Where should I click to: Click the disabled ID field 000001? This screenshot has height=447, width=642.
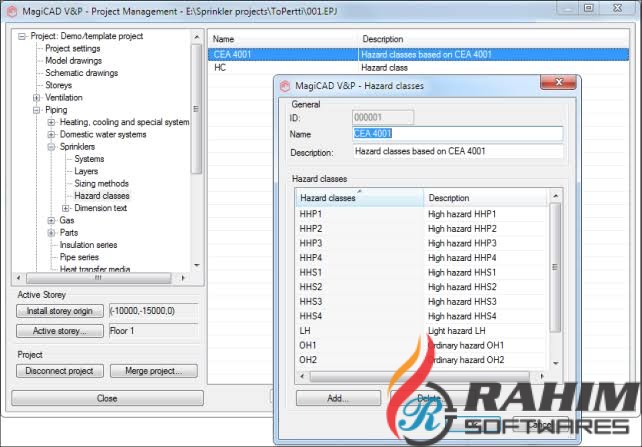click(383, 118)
